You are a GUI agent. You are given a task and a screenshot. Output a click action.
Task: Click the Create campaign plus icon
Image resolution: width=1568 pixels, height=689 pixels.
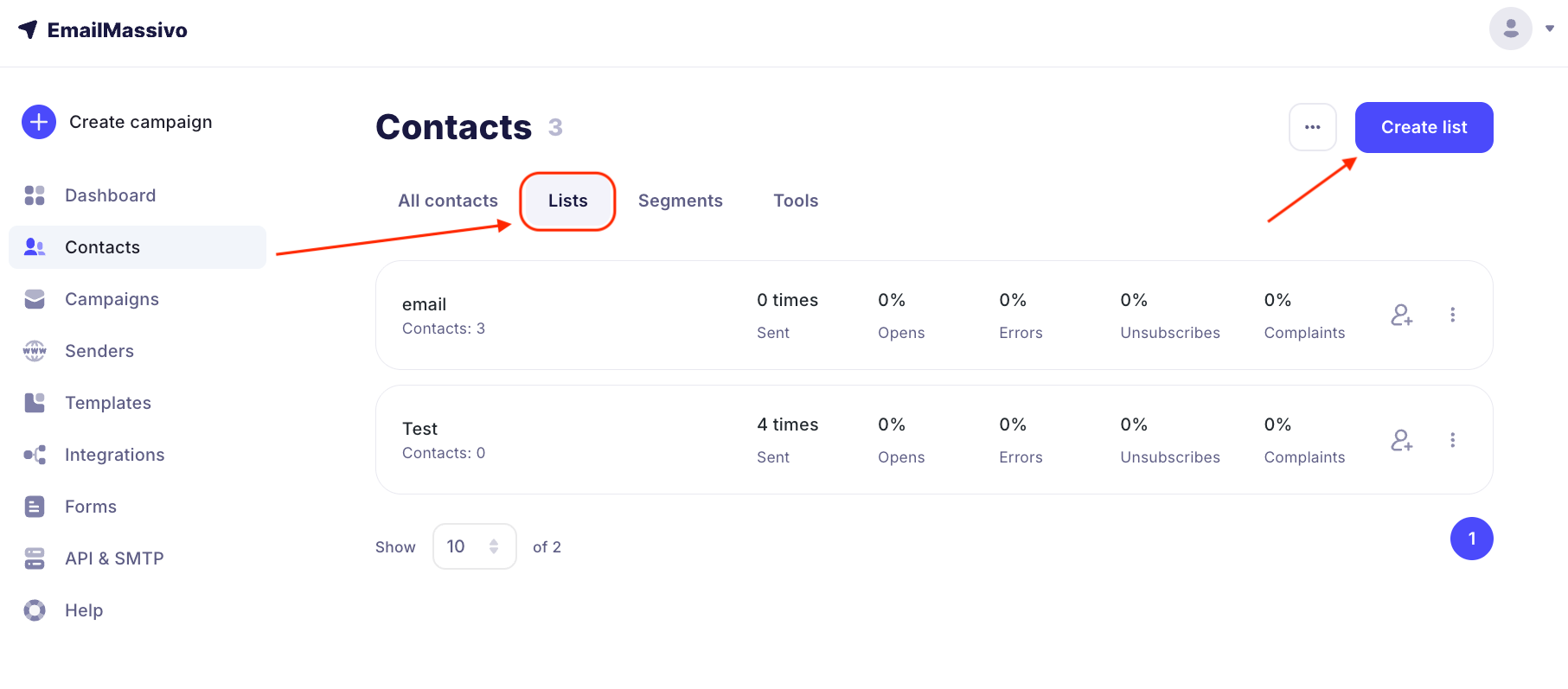point(39,123)
